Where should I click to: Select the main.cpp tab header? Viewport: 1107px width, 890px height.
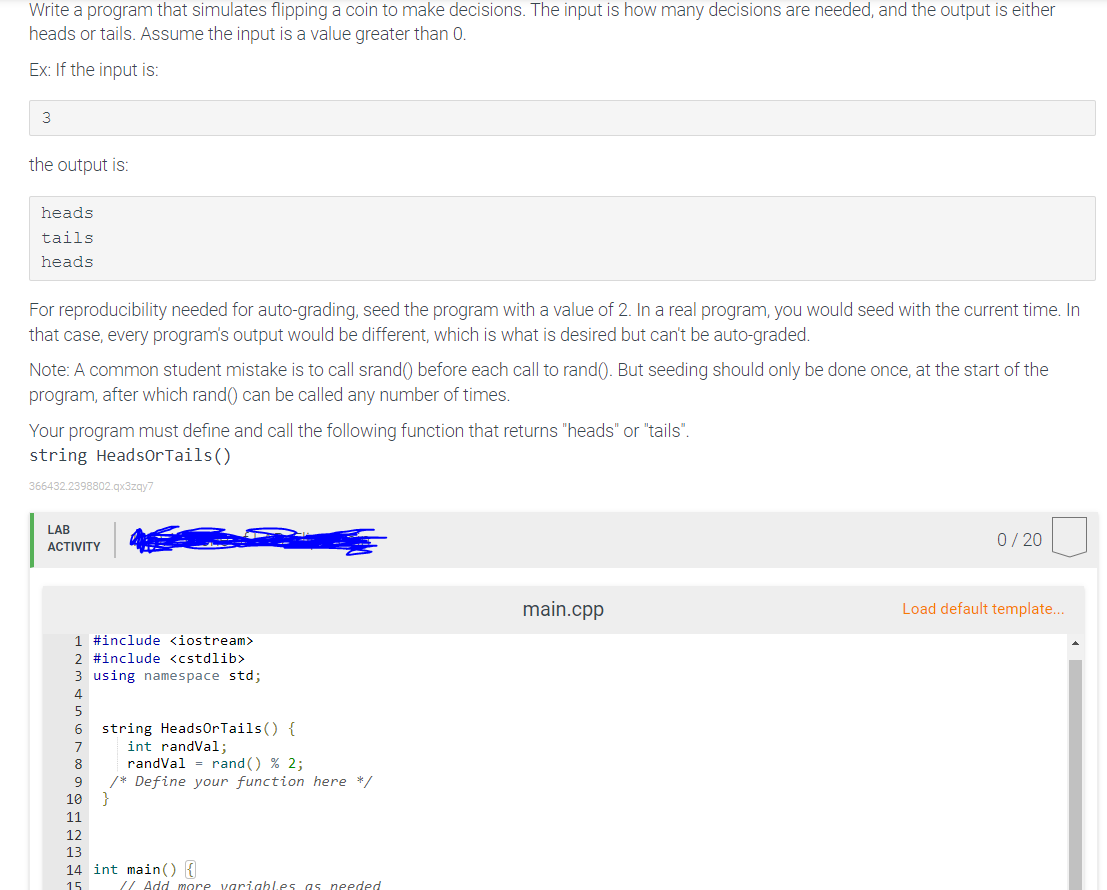coord(562,608)
